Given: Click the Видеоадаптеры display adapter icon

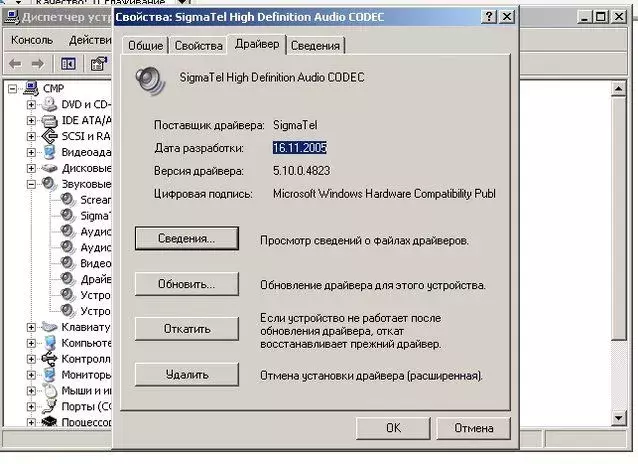Looking at the screenshot, I should (49, 152).
